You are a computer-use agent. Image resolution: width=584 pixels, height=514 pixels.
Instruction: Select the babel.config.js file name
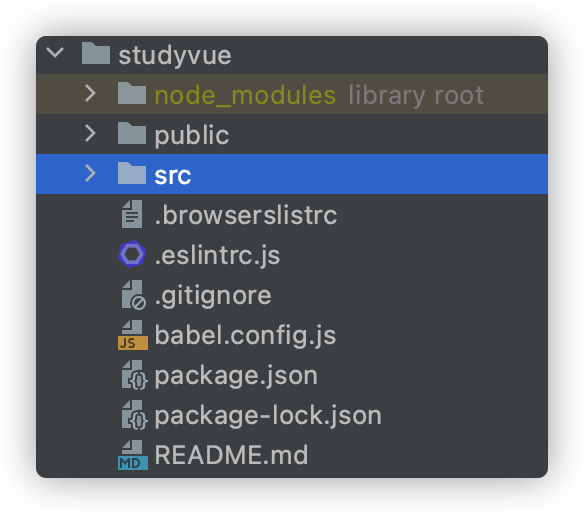(245, 336)
